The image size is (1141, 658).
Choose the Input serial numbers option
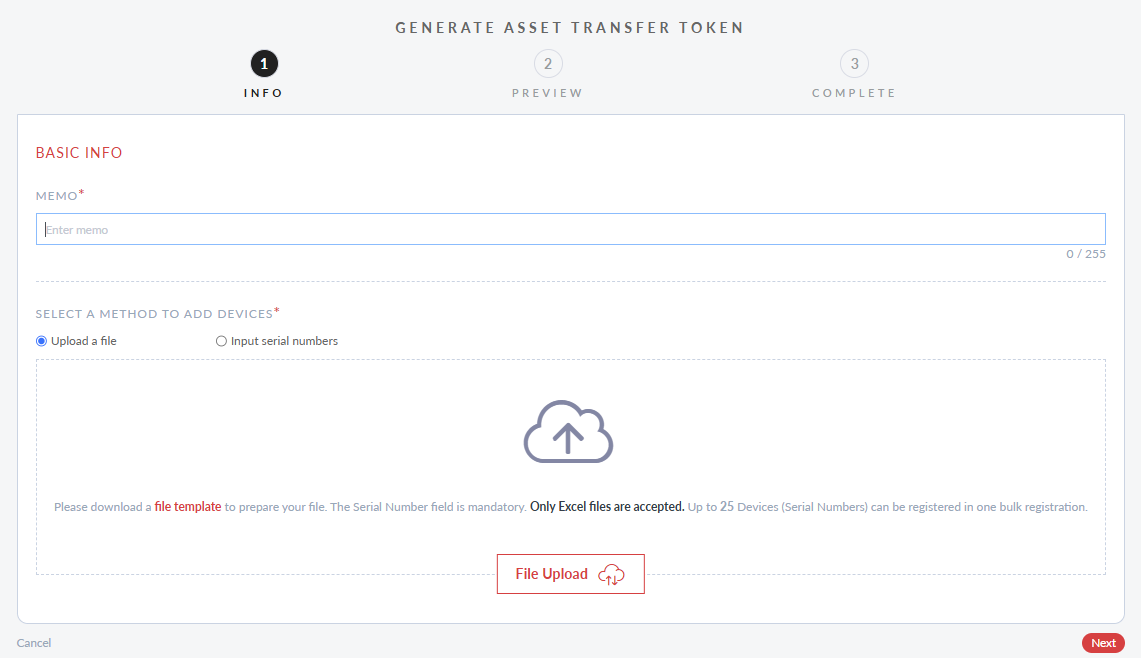[x=221, y=340]
